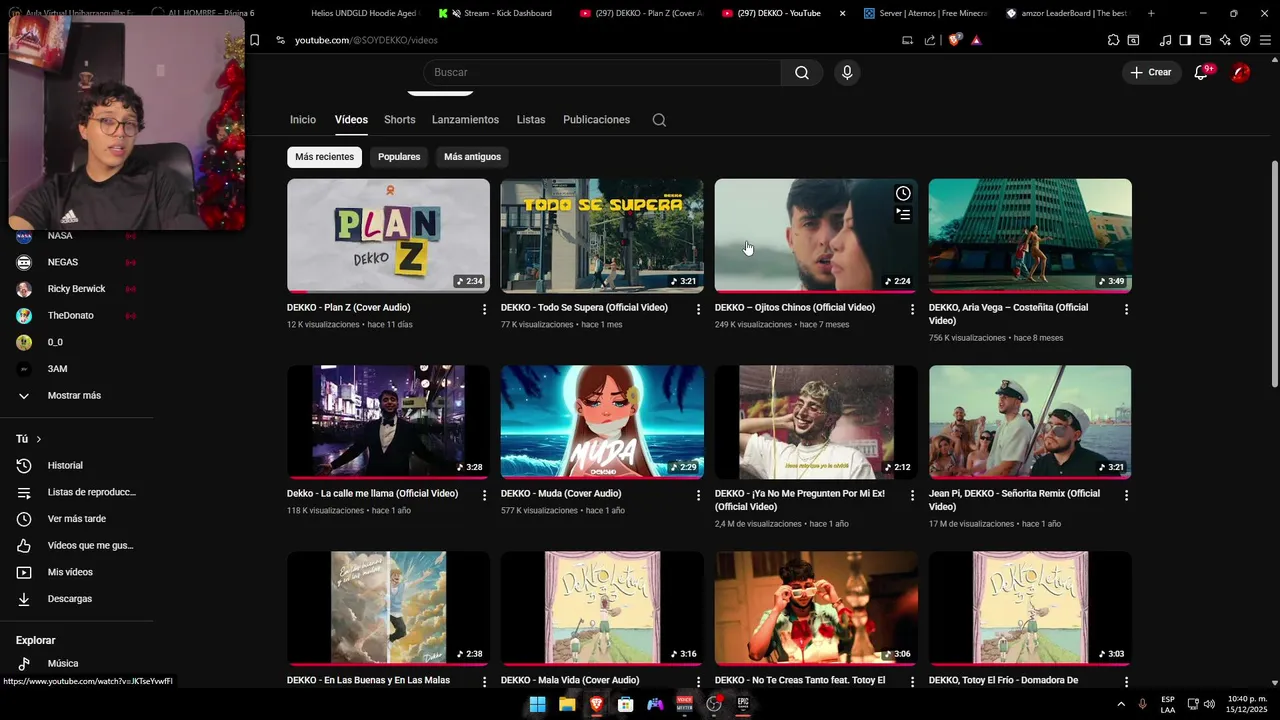Click the magnifier search button beside Buscar
The height and width of the screenshot is (720, 1280).
click(x=802, y=72)
